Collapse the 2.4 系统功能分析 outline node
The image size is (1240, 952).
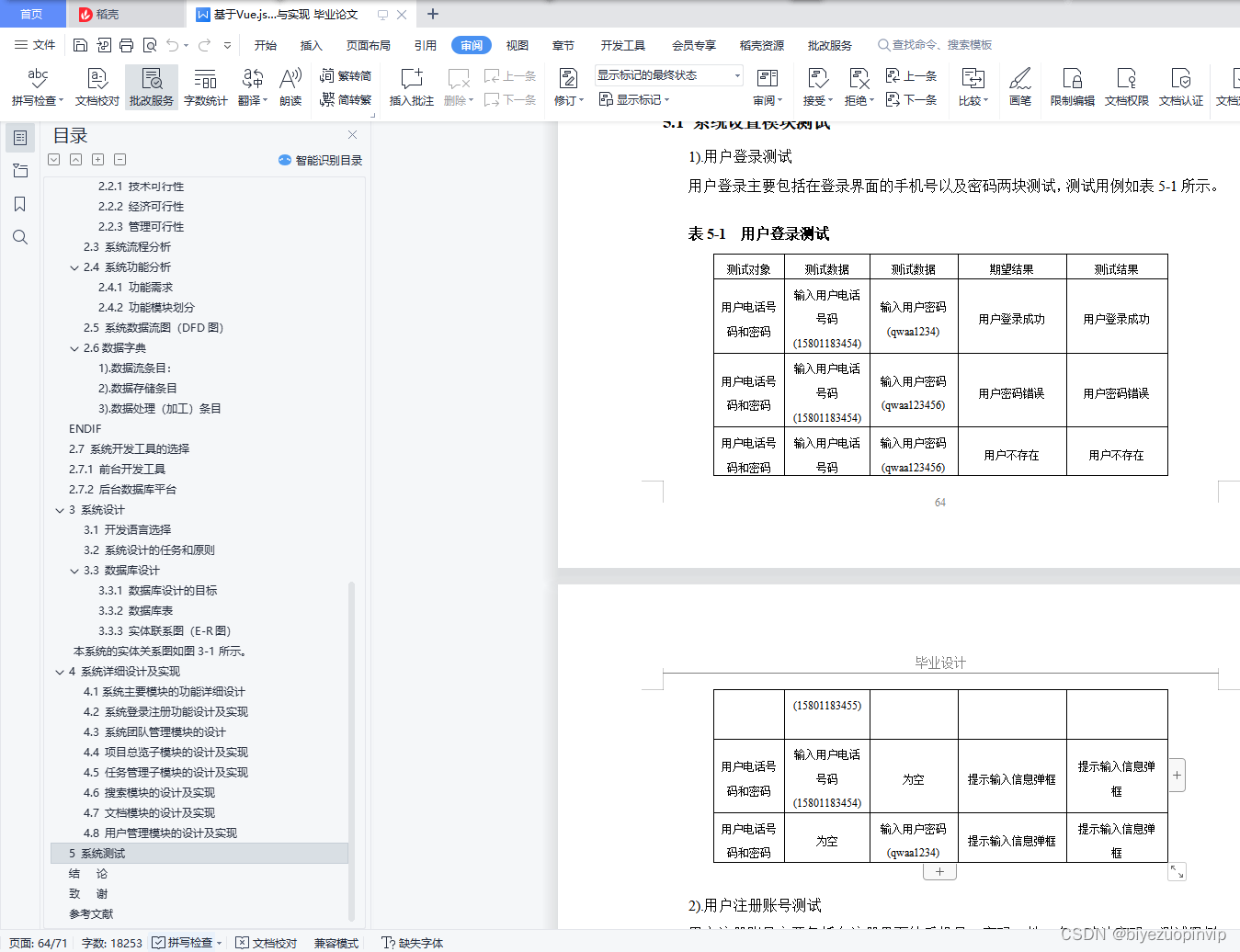(74, 267)
